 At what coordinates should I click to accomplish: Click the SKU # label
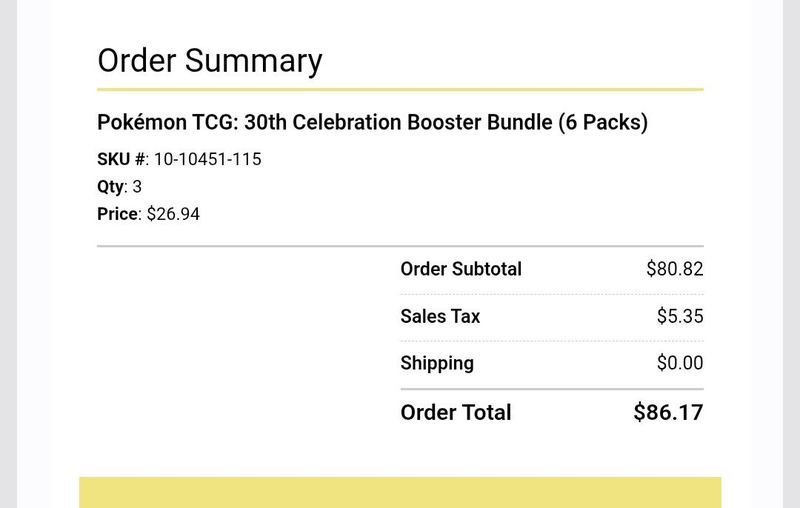tap(121, 159)
